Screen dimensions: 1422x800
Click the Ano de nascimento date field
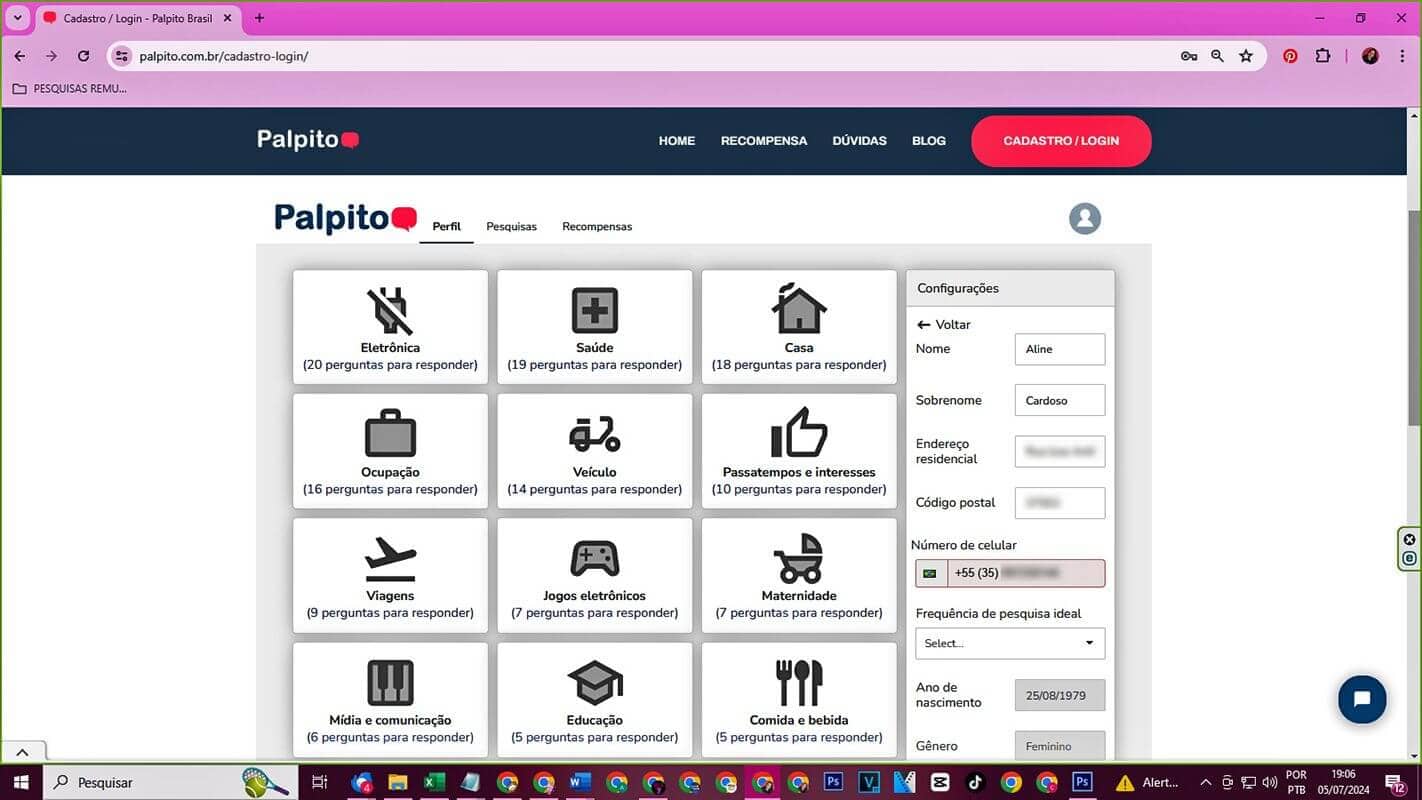point(1060,695)
